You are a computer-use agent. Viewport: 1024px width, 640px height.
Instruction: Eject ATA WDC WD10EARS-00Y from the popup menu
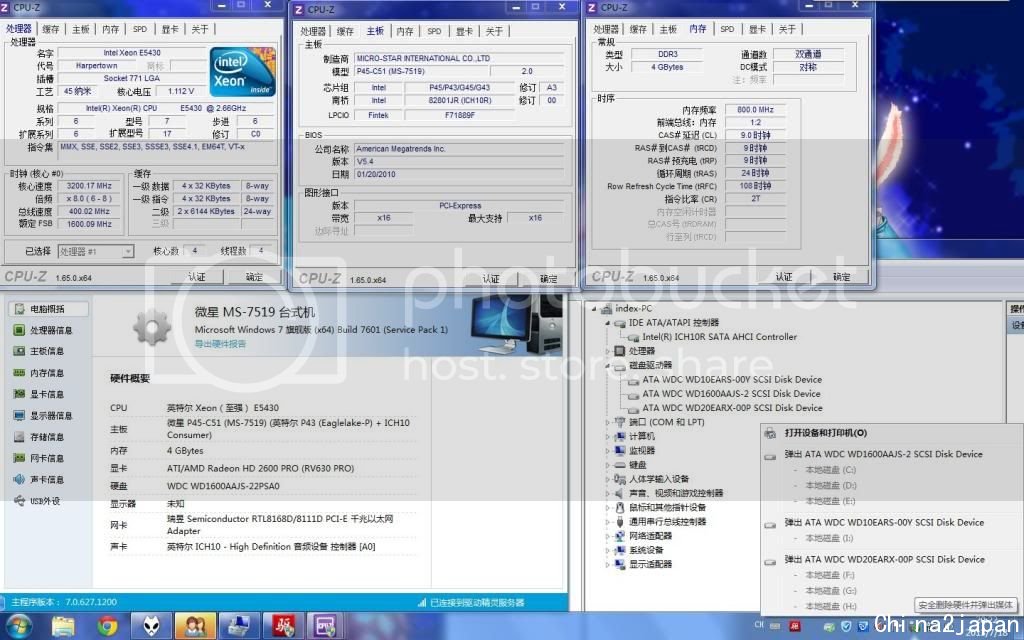(884, 522)
